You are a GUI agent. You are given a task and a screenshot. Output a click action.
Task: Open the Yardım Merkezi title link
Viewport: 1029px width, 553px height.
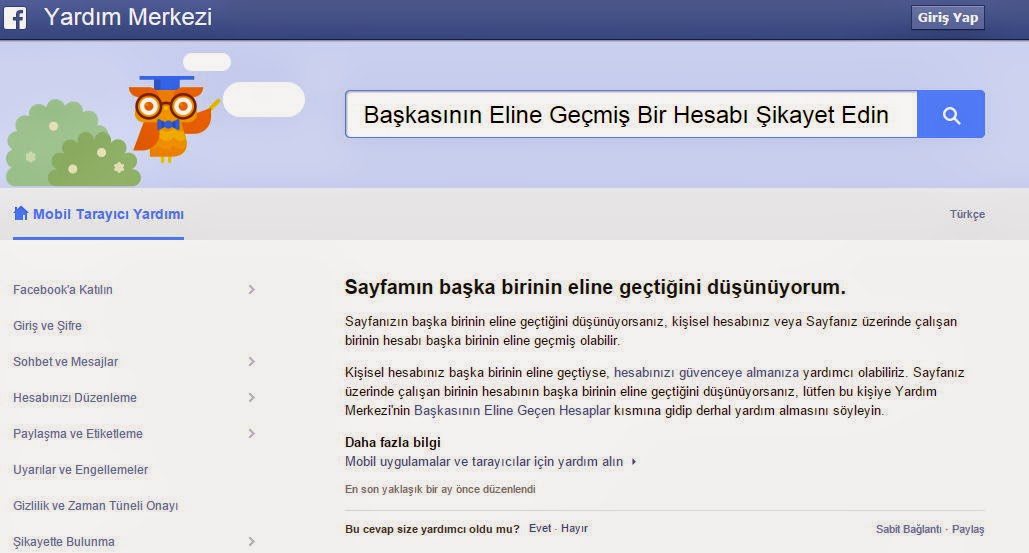click(128, 17)
